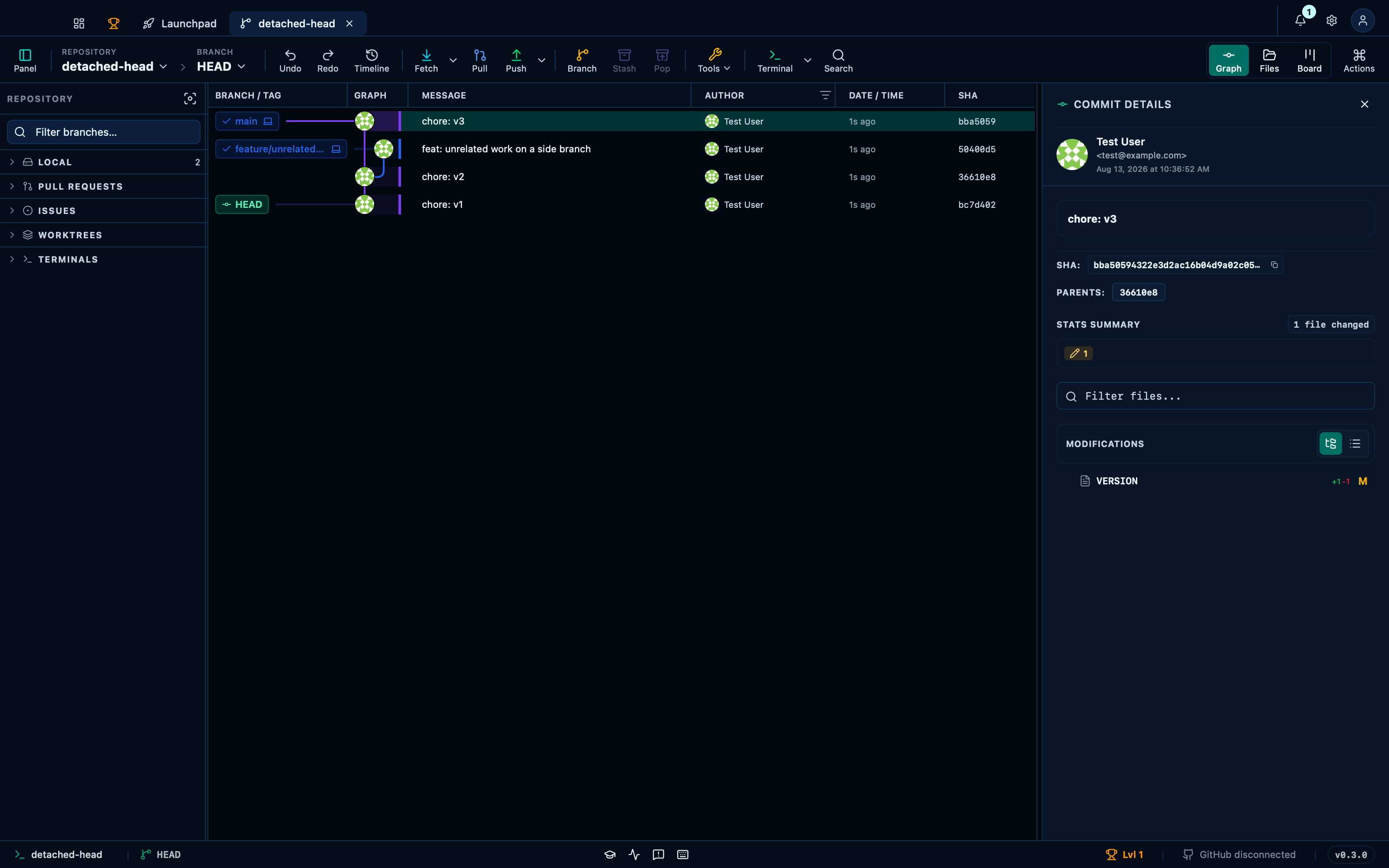1389x868 pixels.
Task: Switch to Board view
Action: 1309,60
